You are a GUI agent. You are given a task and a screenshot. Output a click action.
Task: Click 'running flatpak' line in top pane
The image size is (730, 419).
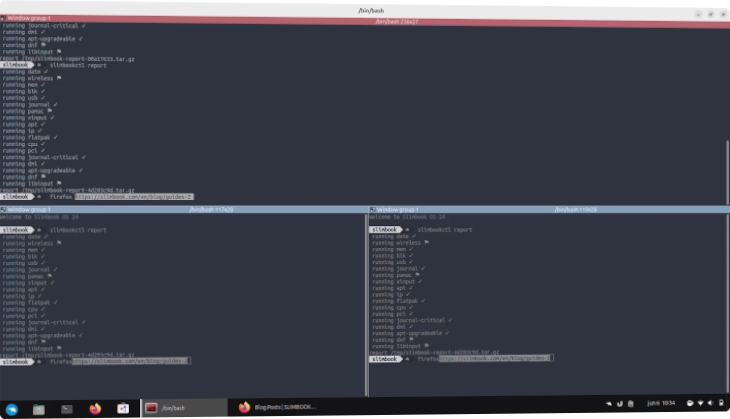(x=30, y=137)
